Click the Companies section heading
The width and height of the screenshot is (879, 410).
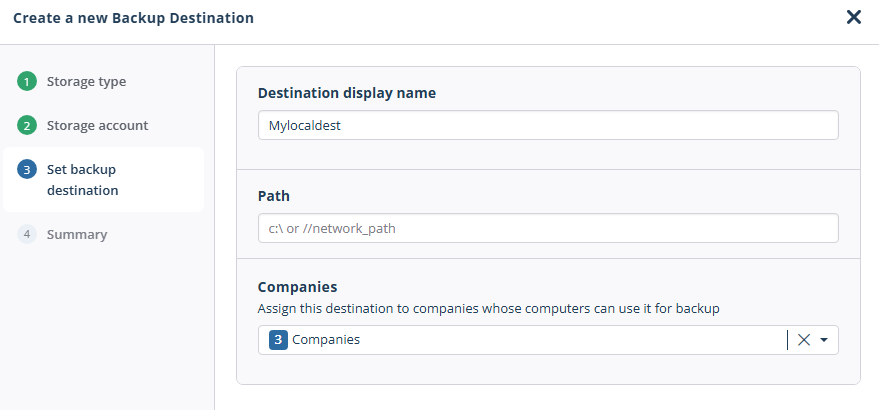(x=297, y=287)
